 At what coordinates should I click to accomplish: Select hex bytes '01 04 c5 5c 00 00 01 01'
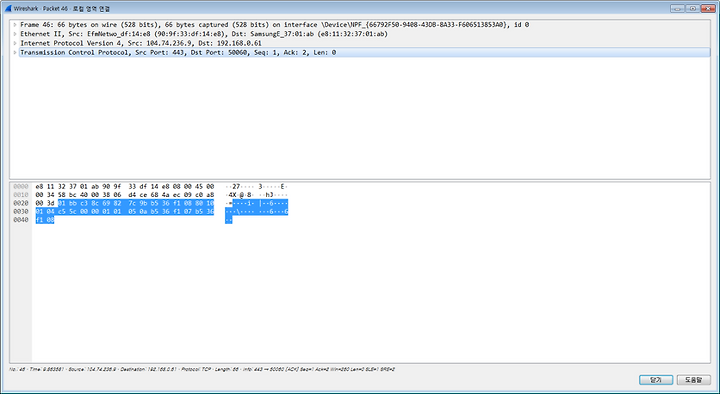(x=78, y=211)
